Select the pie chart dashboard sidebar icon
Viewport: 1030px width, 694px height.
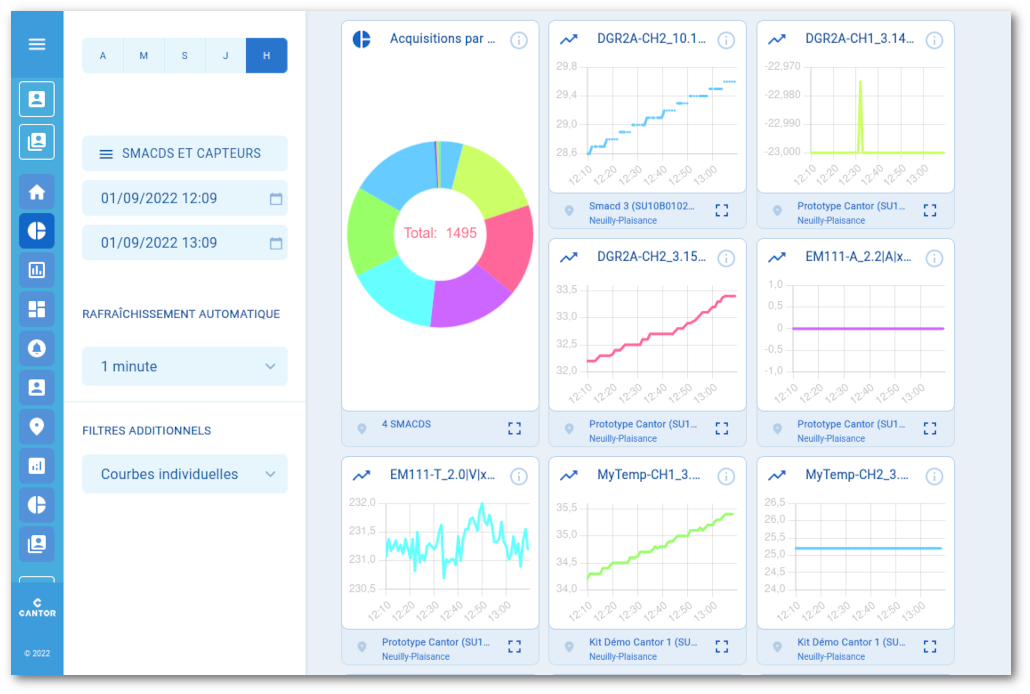coord(36,231)
